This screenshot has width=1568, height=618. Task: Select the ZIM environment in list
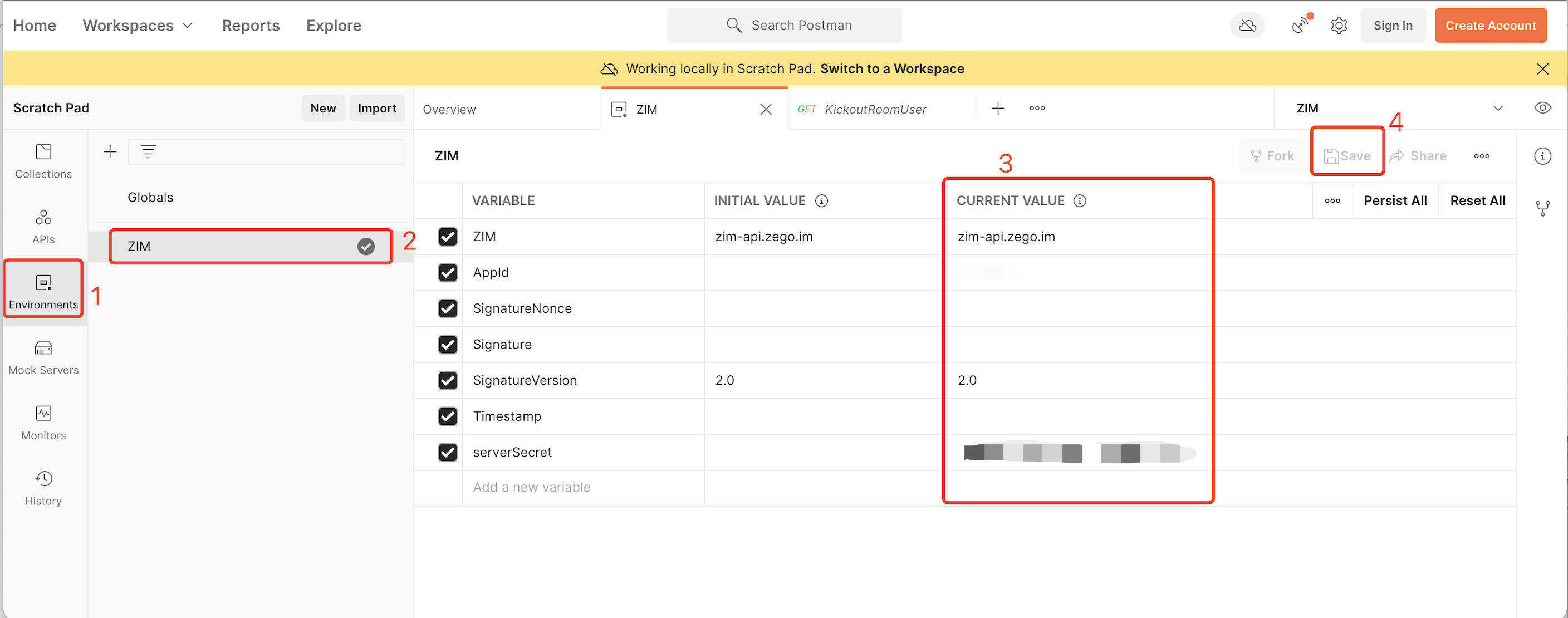pyautogui.click(x=251, y=246)
